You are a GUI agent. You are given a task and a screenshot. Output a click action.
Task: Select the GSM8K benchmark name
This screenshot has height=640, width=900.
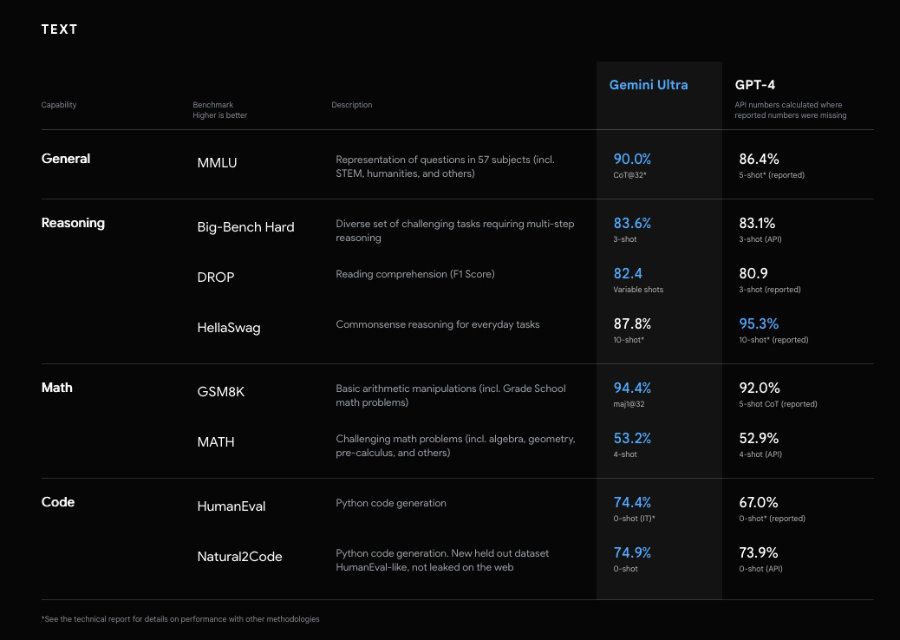pos(220,392)
